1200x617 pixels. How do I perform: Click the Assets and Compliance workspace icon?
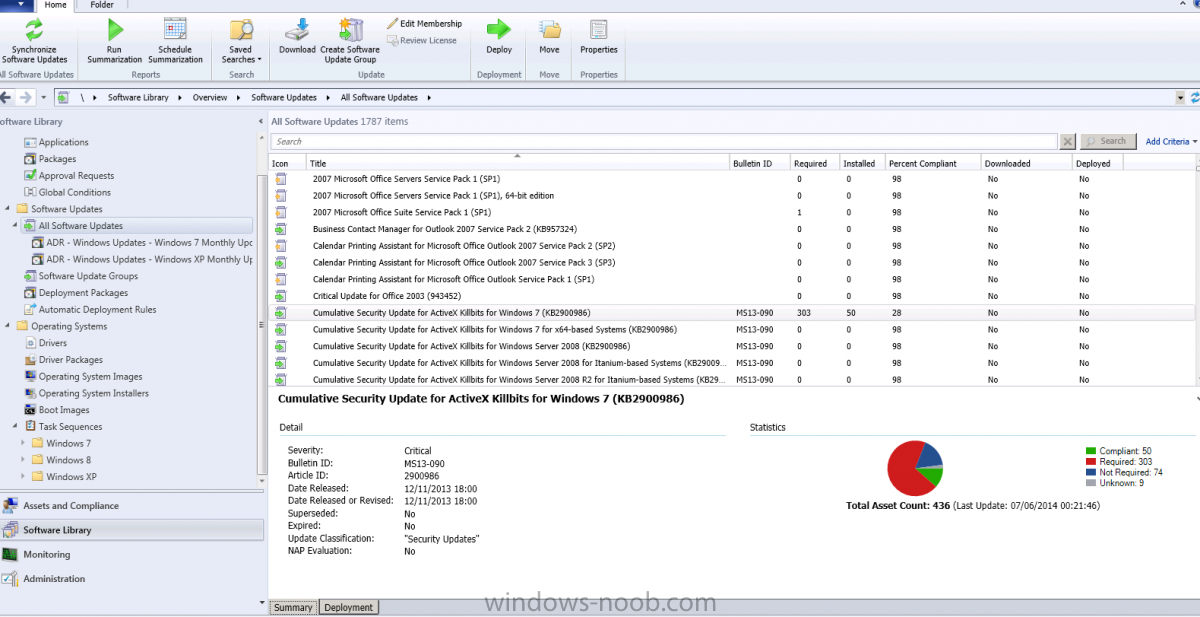click(x=10, y=506)
